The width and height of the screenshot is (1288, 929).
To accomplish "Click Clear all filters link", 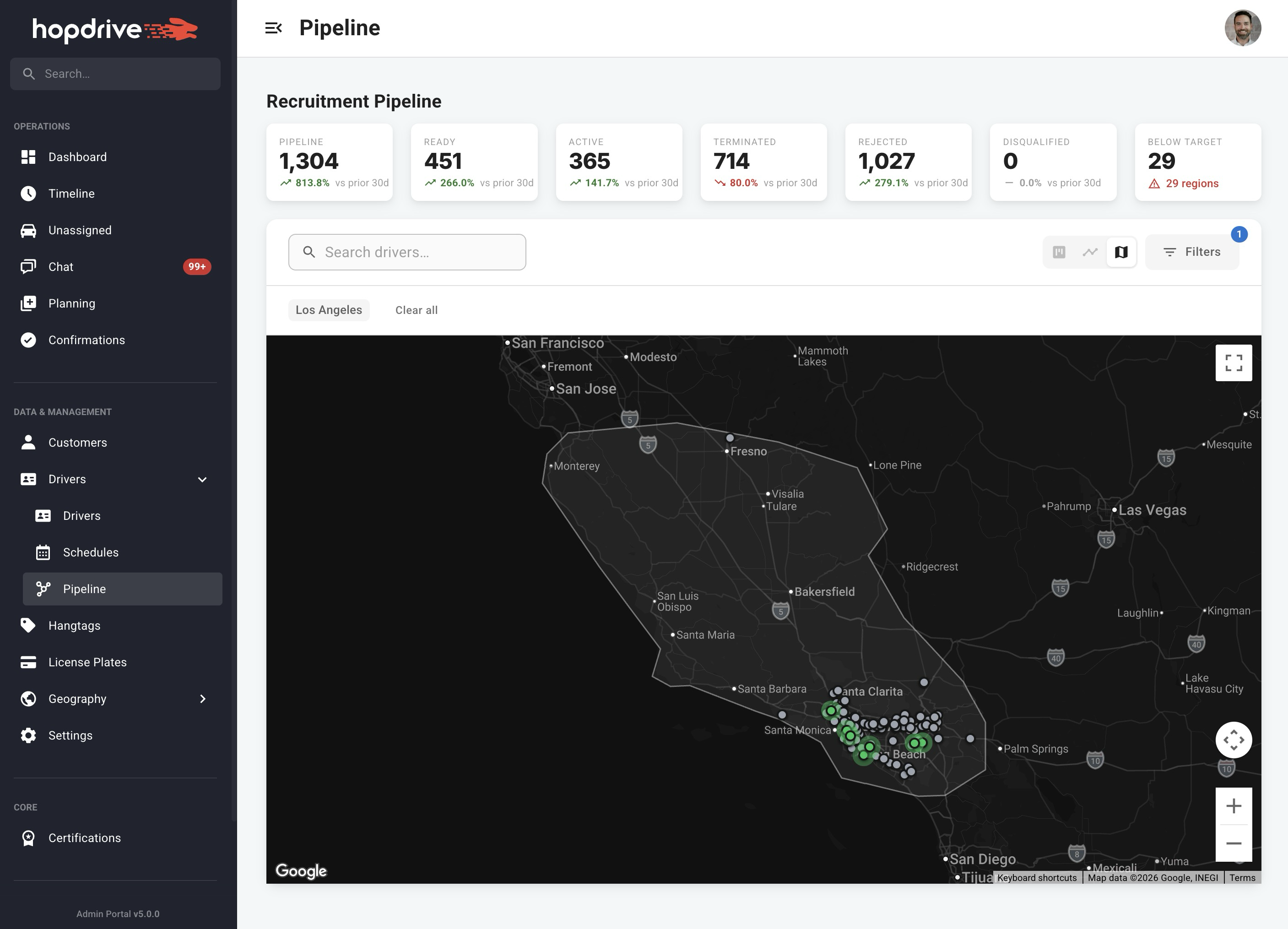I will click(416, 310).
